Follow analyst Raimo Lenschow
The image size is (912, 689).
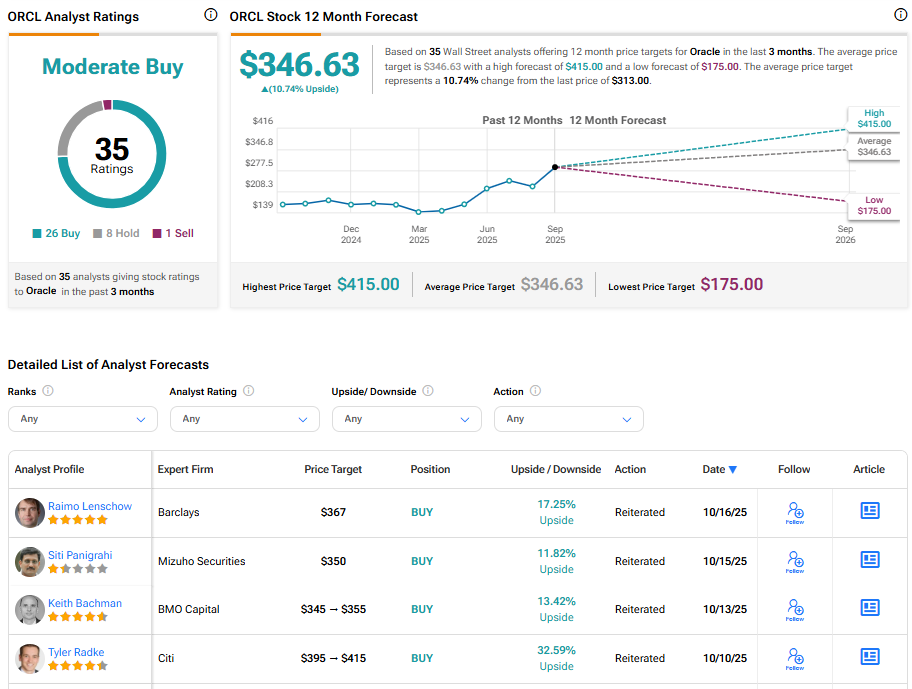tap(795, 513)
